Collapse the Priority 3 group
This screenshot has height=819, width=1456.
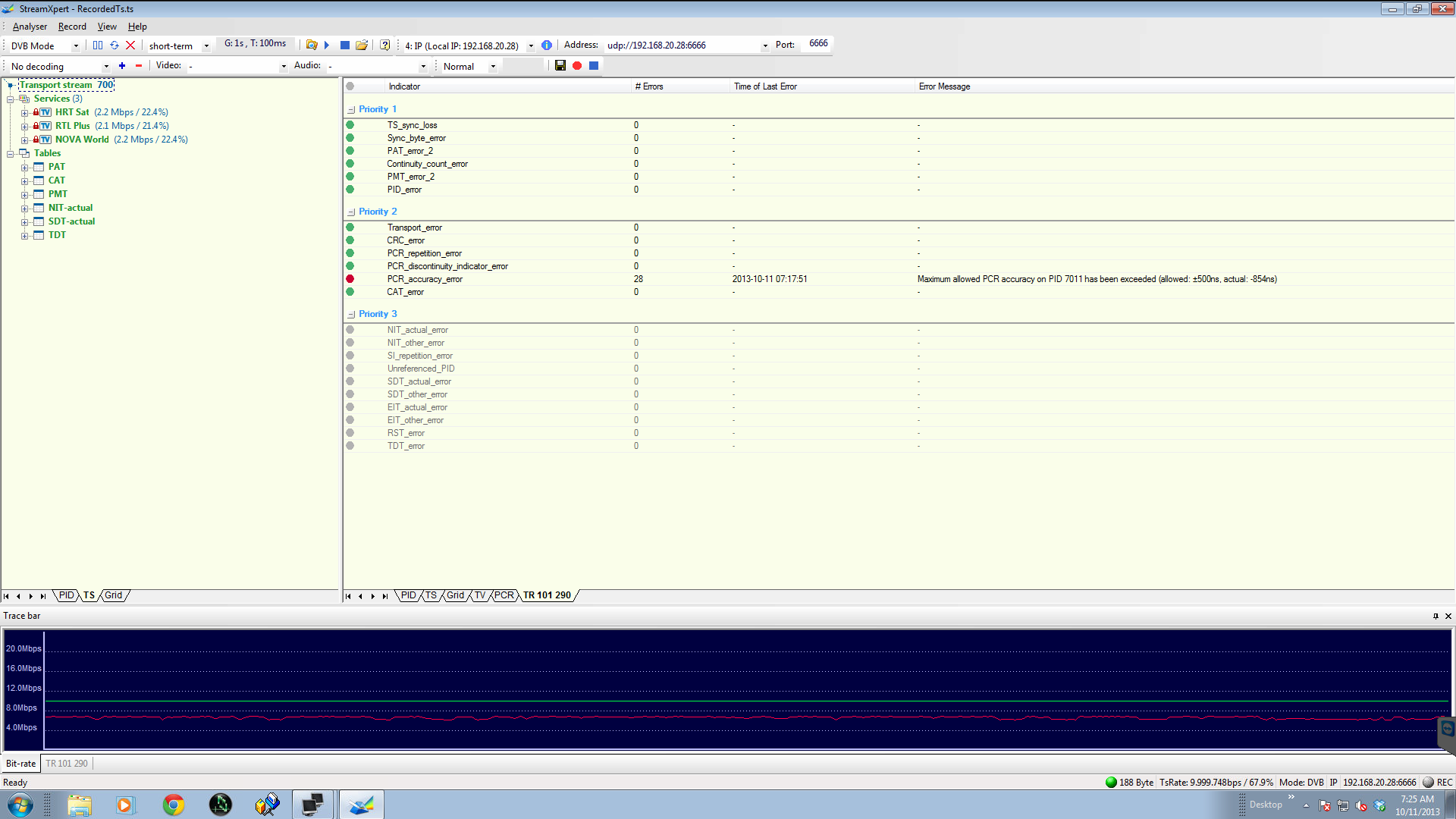pyautogui.click(x=351, y=315)
